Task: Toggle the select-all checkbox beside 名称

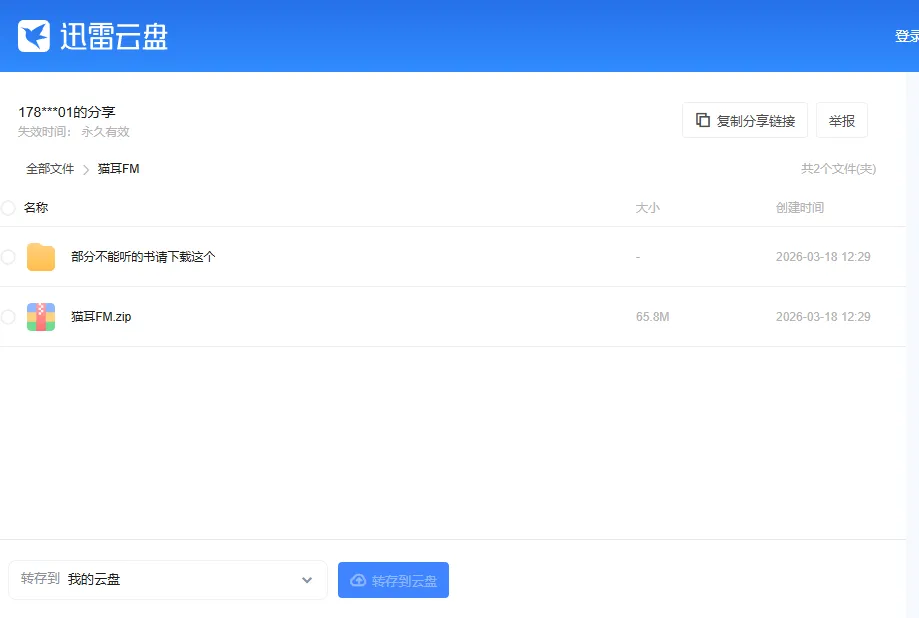Action: 8,208
